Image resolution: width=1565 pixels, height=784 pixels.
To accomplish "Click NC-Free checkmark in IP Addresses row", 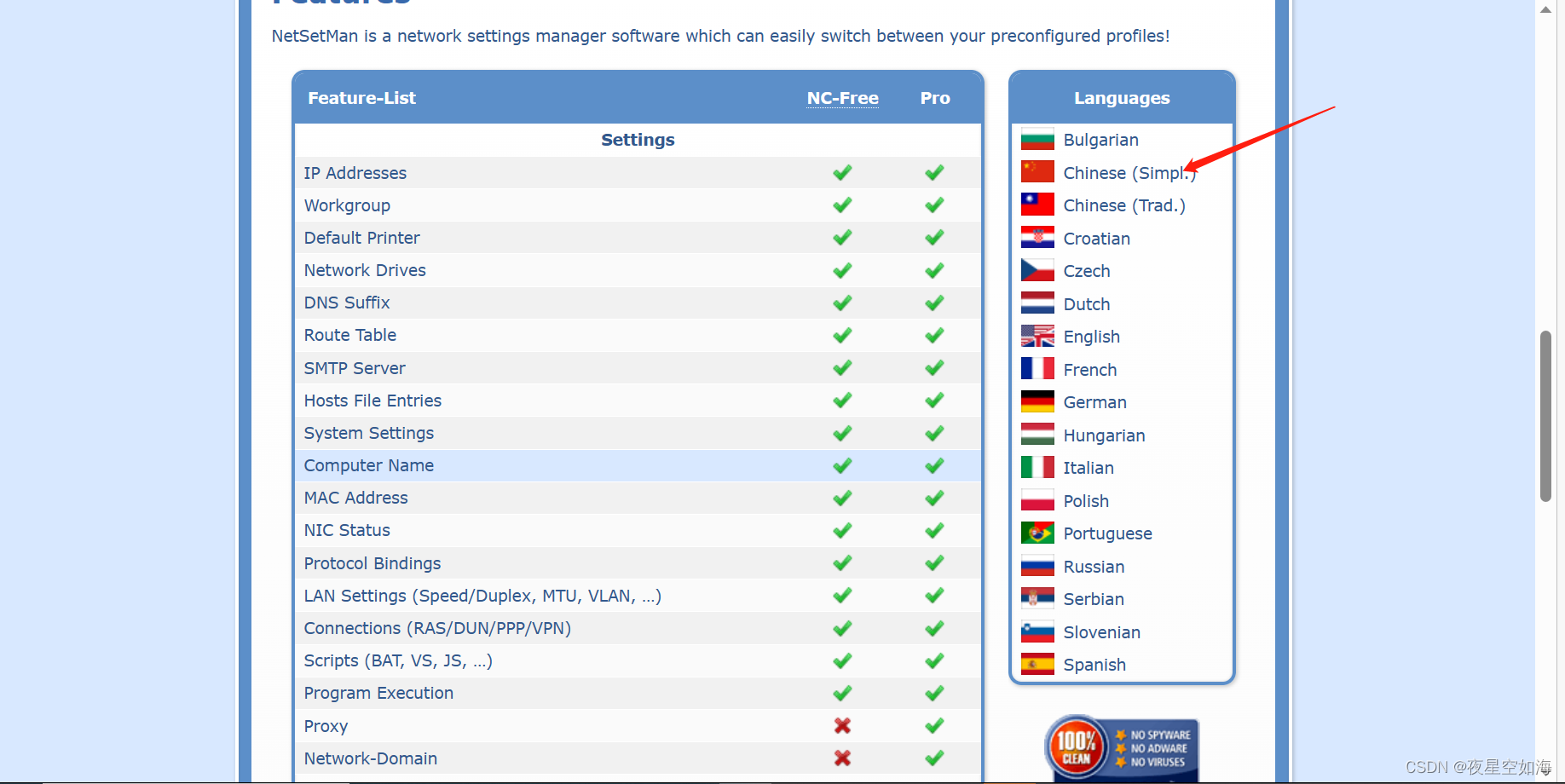I will pos(842,172).
